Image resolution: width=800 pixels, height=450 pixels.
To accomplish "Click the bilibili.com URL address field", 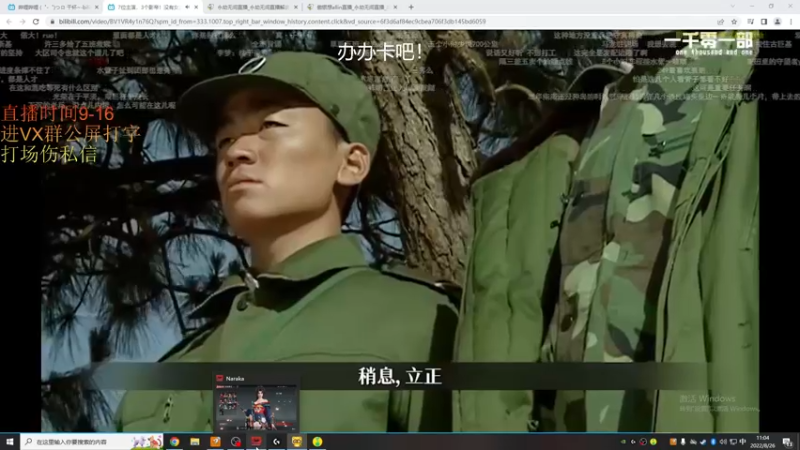I will click(378, 21).
